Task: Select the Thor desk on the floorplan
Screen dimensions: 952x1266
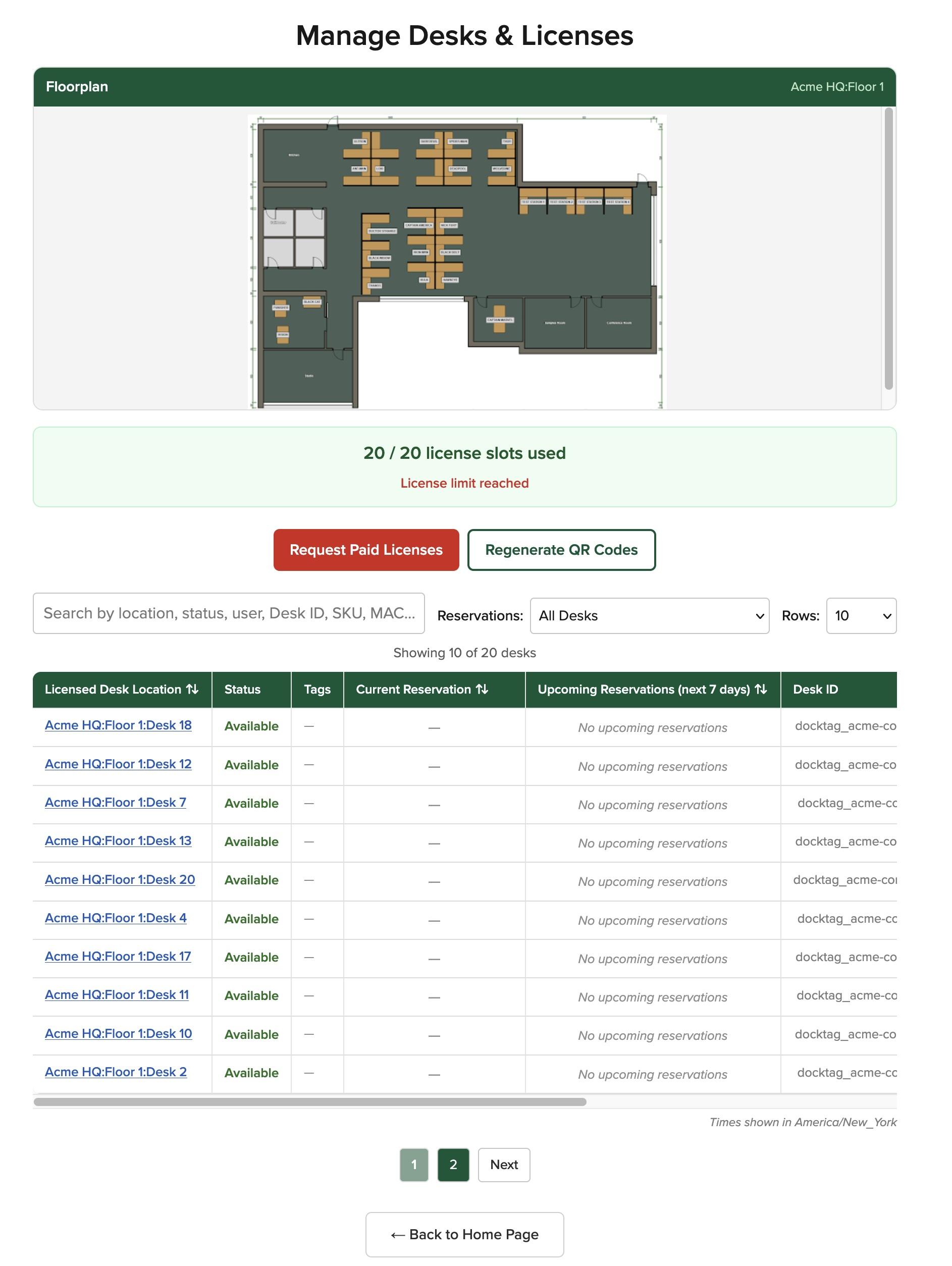Action: click(x=506, y=141)
